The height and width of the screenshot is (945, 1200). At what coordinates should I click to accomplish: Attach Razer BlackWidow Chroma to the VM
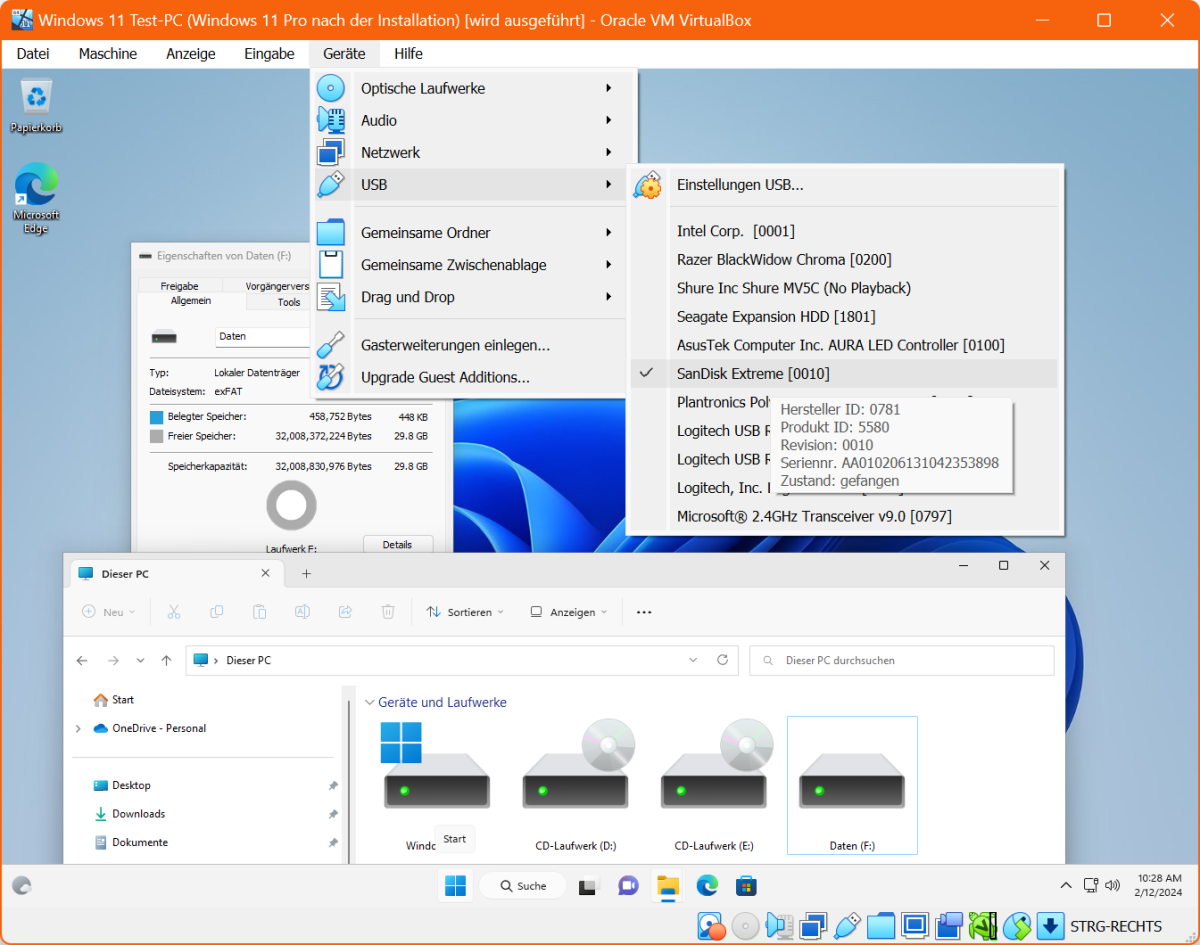784,259
